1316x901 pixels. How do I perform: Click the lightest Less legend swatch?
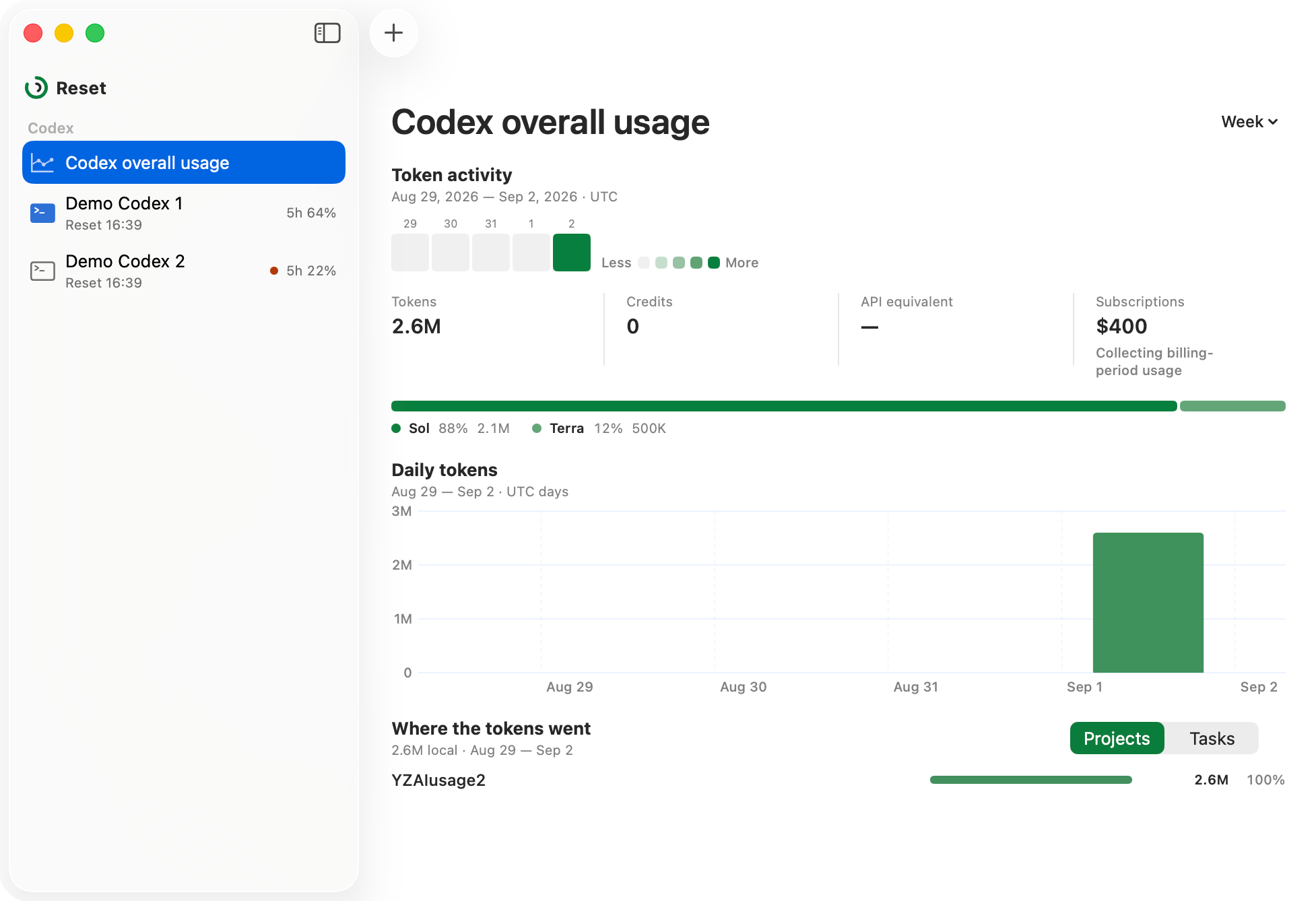pos(644,263)
